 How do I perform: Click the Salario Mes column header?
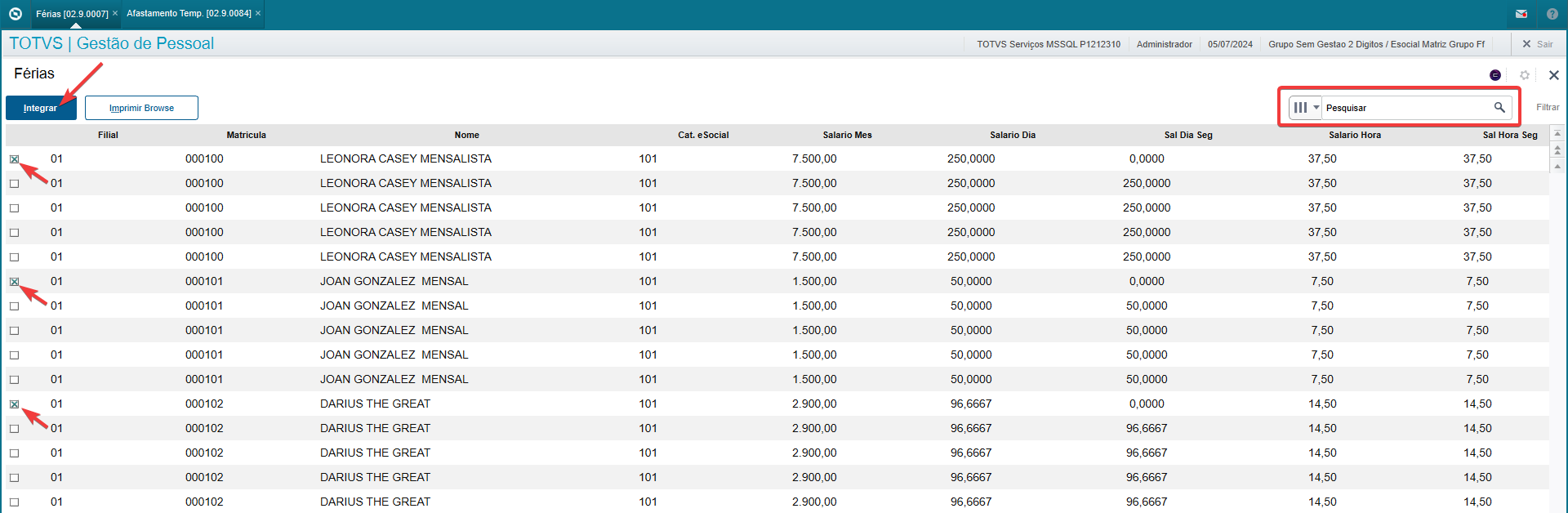click(847, 135)
